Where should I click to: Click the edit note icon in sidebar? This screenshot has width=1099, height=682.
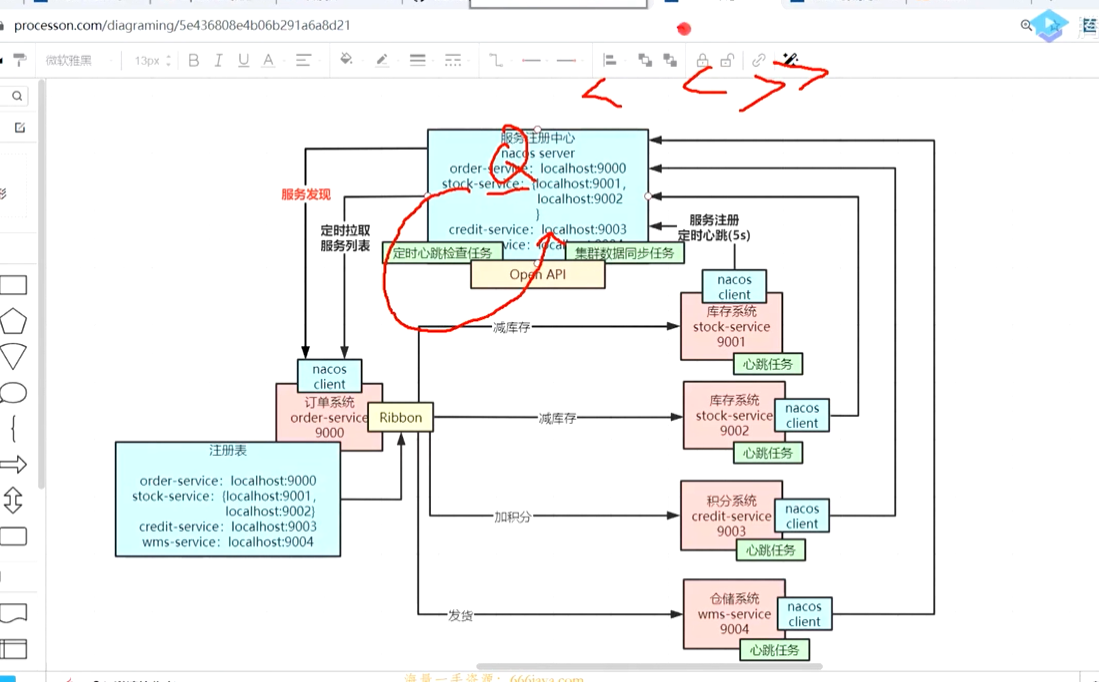(20, 128)
